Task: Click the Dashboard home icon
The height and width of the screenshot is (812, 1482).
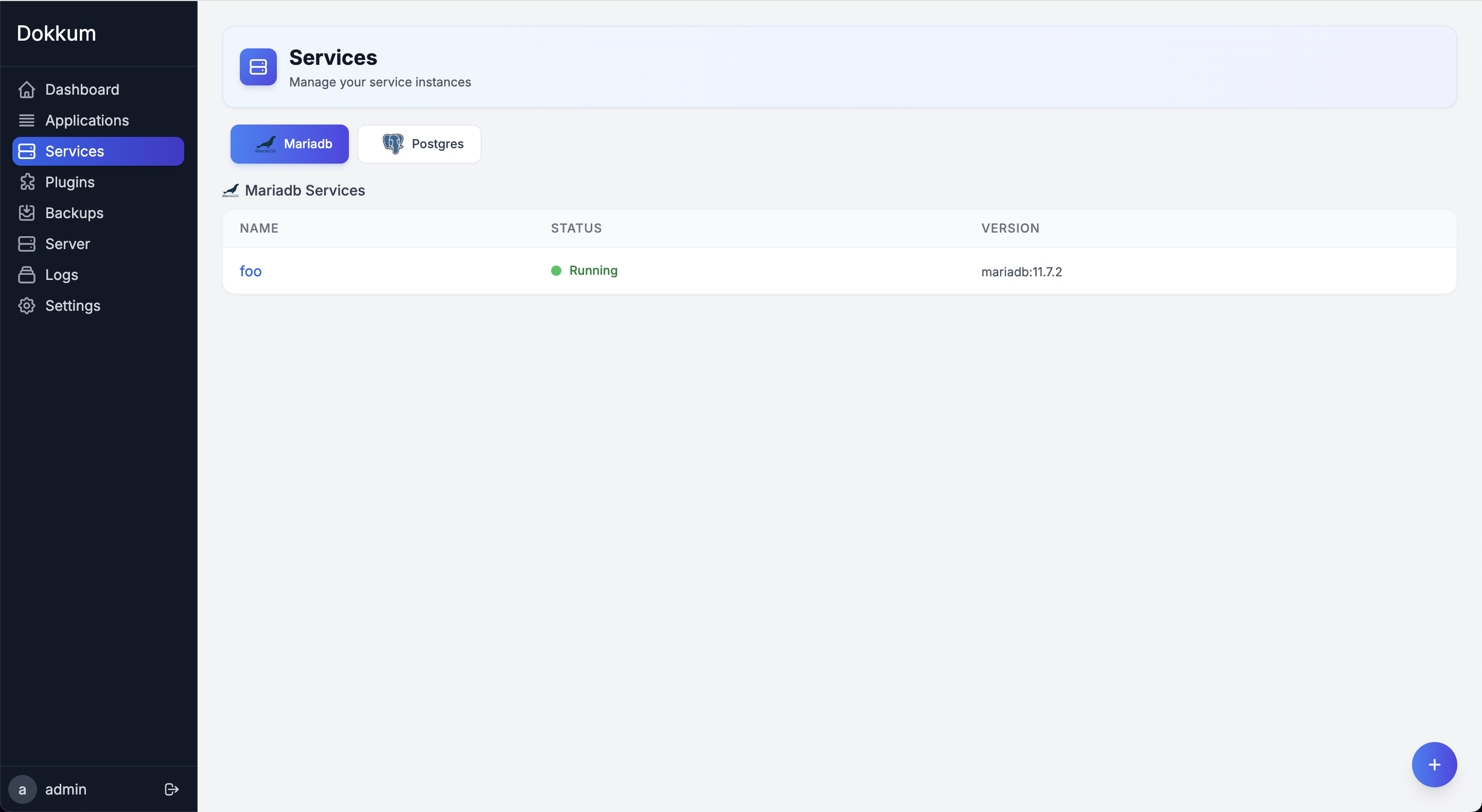Action: pos(26,90)
